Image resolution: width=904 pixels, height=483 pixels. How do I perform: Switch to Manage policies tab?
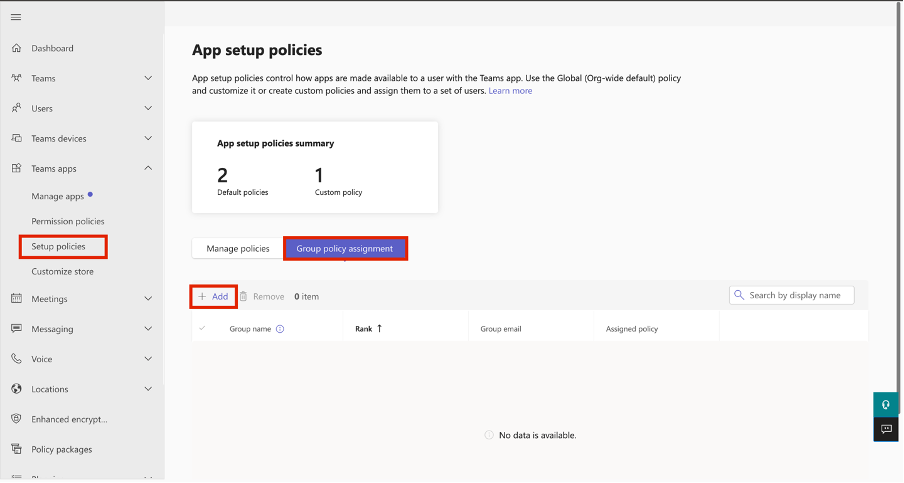(238, 248)
